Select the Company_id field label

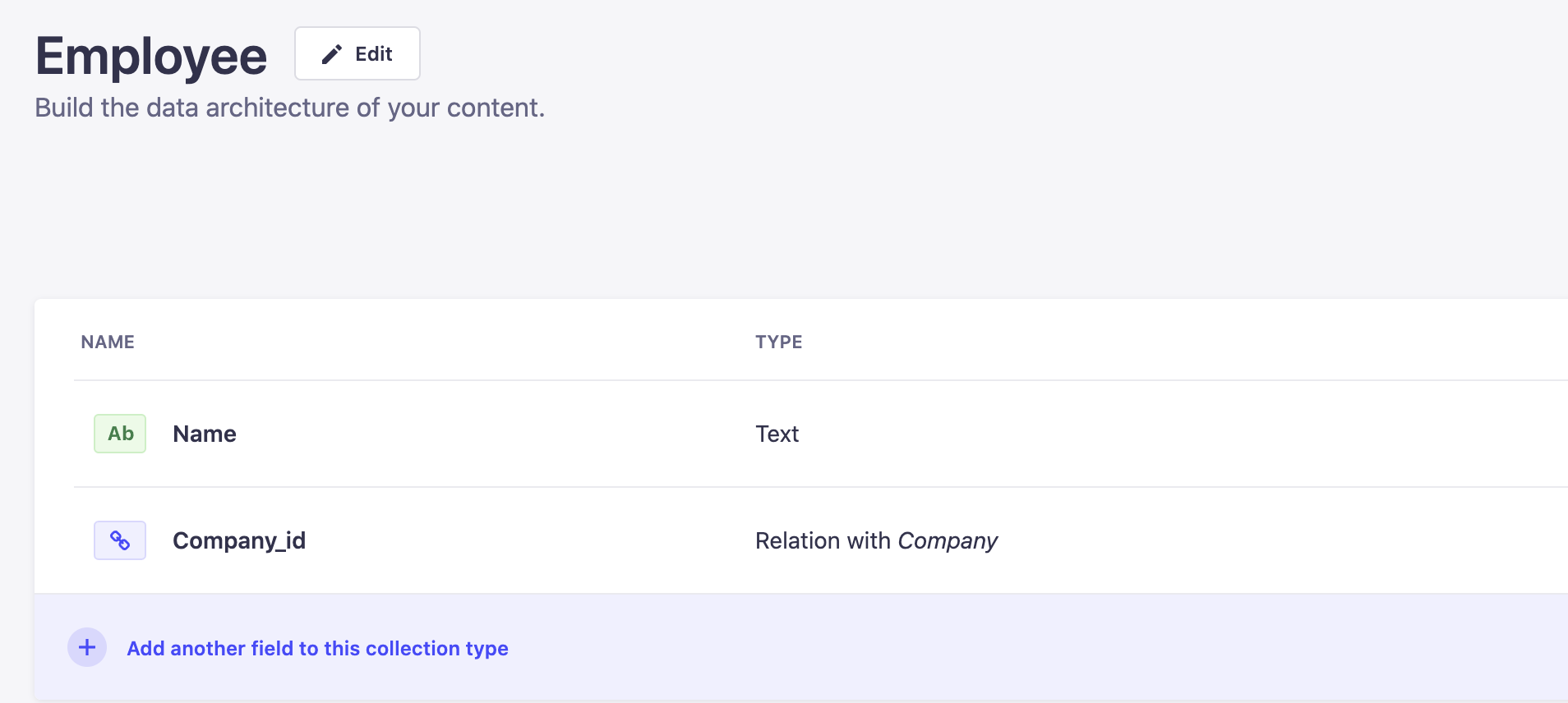point(239,540)
